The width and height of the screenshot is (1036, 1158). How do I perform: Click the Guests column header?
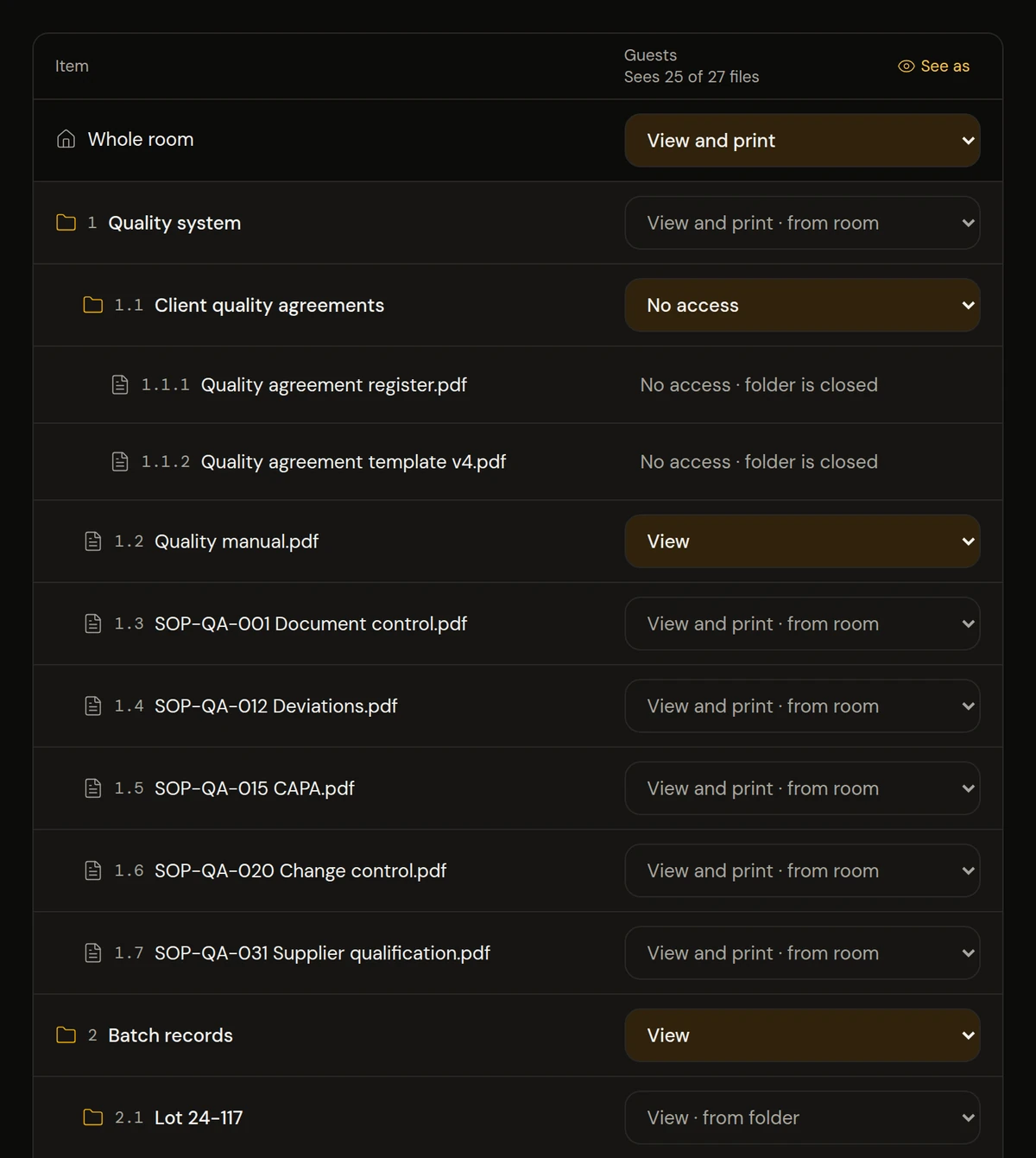(650, 55)
